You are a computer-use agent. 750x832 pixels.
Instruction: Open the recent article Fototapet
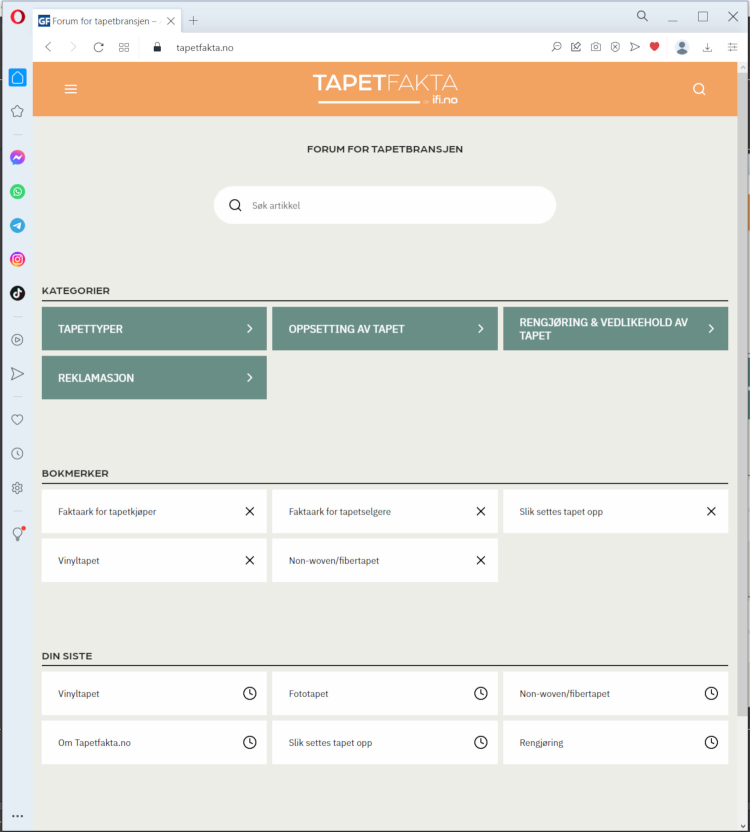384,694
